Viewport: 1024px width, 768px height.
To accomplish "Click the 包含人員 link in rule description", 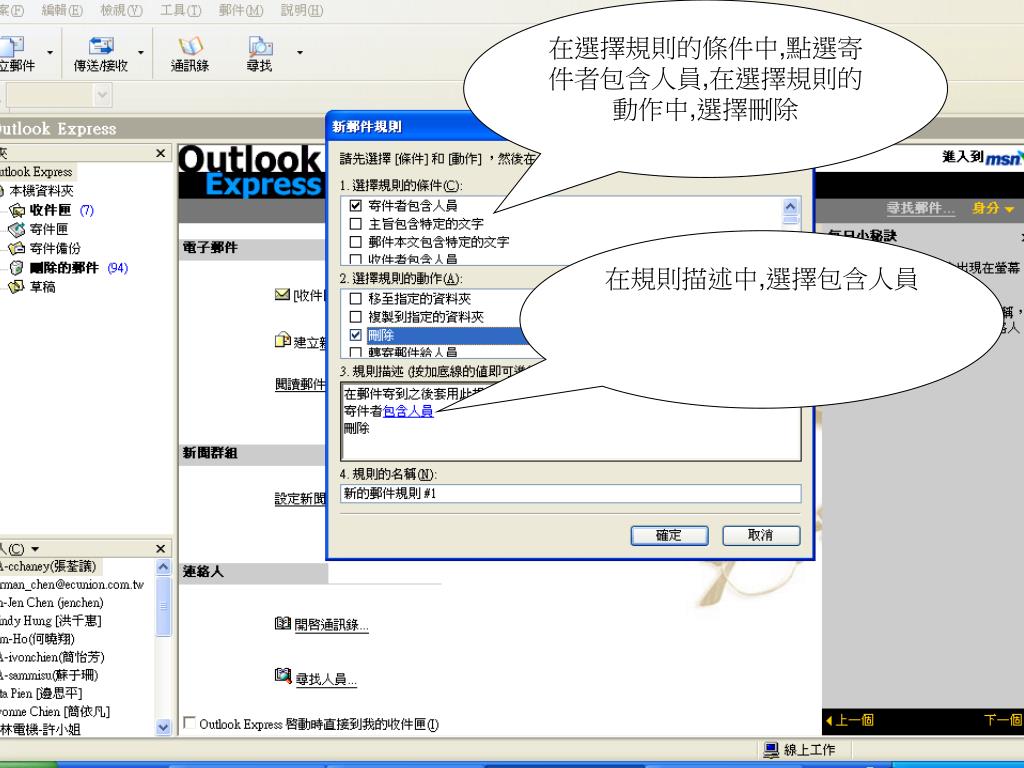I will coord(408,411).
